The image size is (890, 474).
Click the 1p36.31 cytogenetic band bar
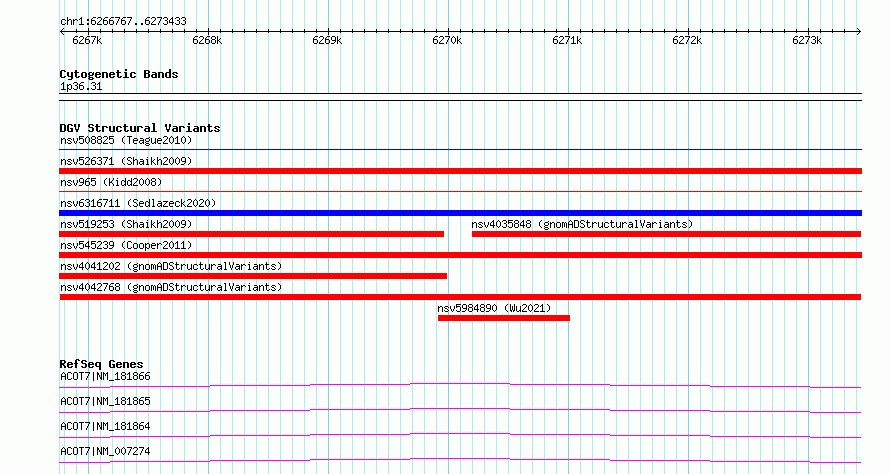point(460,97)
